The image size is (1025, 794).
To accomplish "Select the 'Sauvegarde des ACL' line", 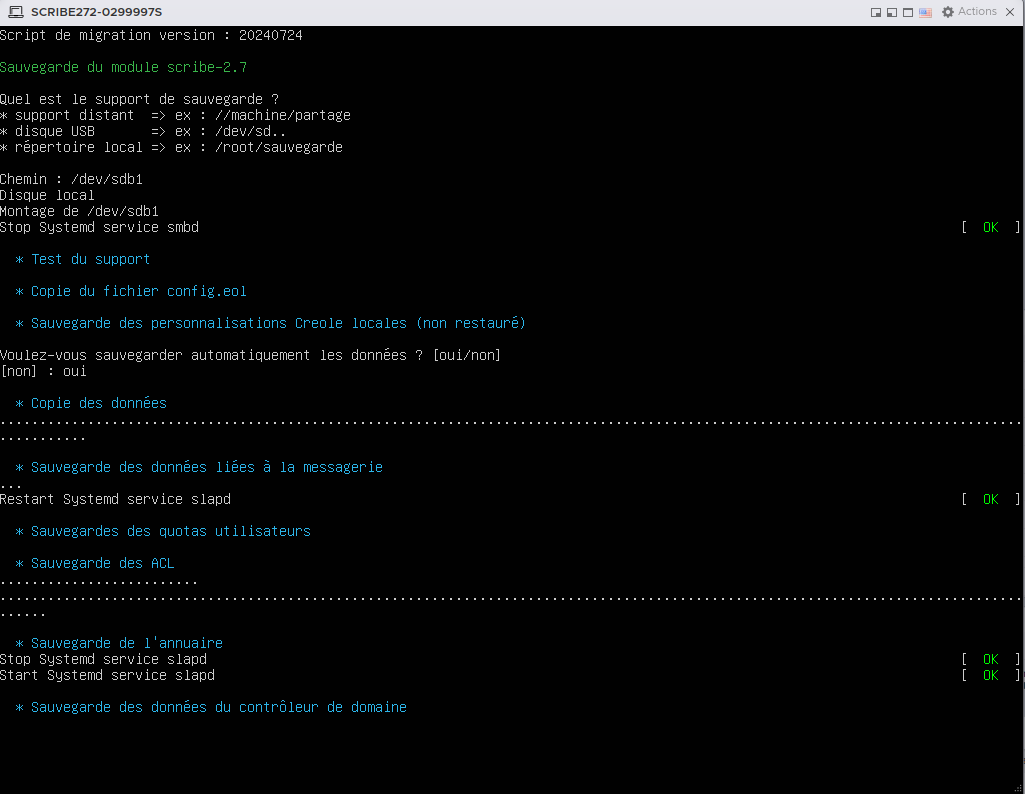I will (x=102, y=563).
